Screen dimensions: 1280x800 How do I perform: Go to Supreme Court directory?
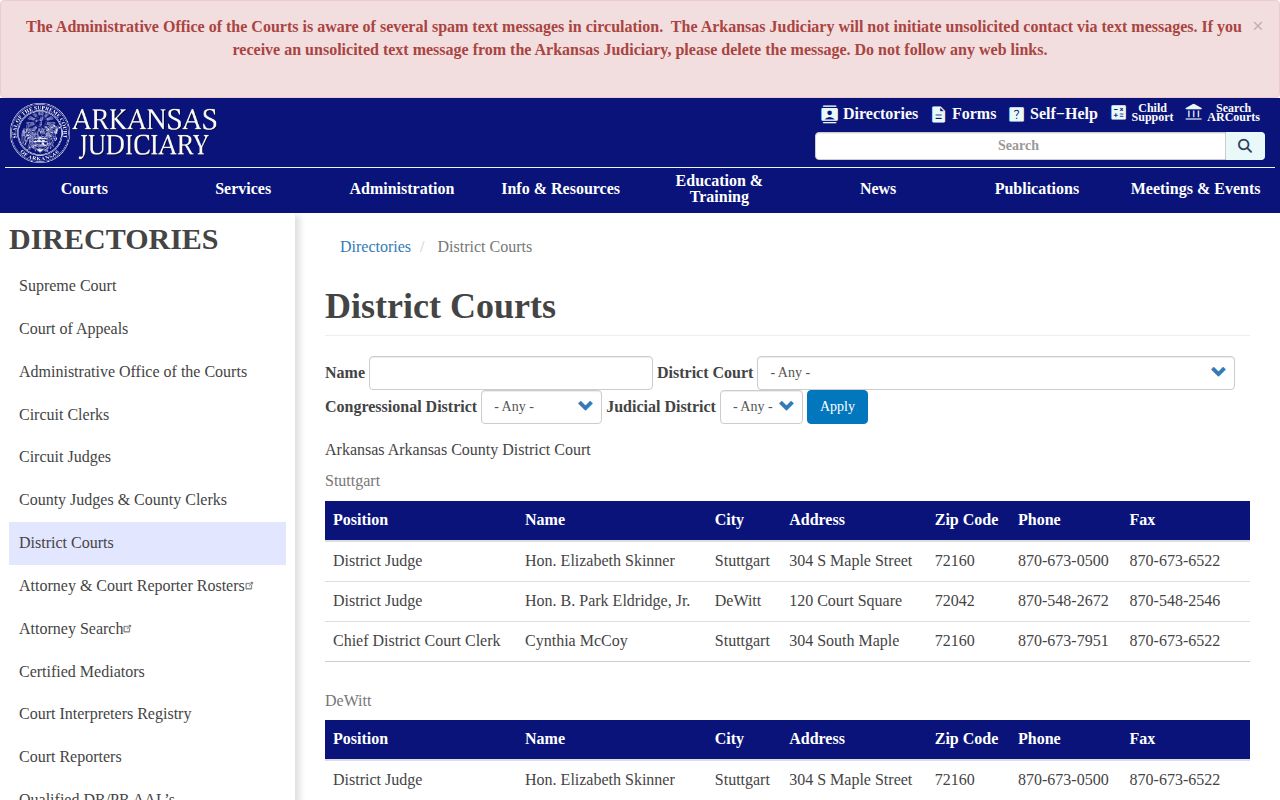[68, 286]
